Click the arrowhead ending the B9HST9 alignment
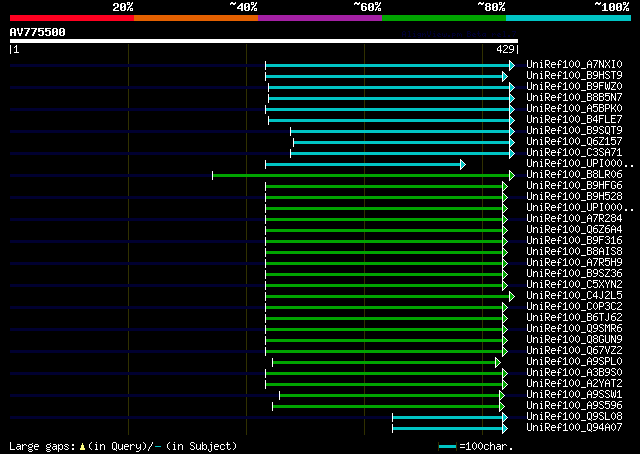Screen dimensions: 640x454 point(505,76)
